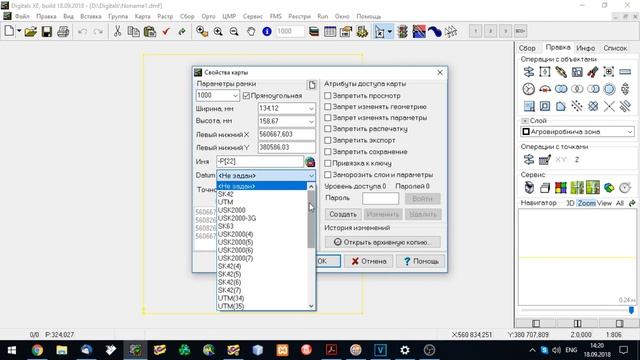This screenshot has height=360, width=640.
Task: Click the OK button in the dialog
Action: (328, 261)
